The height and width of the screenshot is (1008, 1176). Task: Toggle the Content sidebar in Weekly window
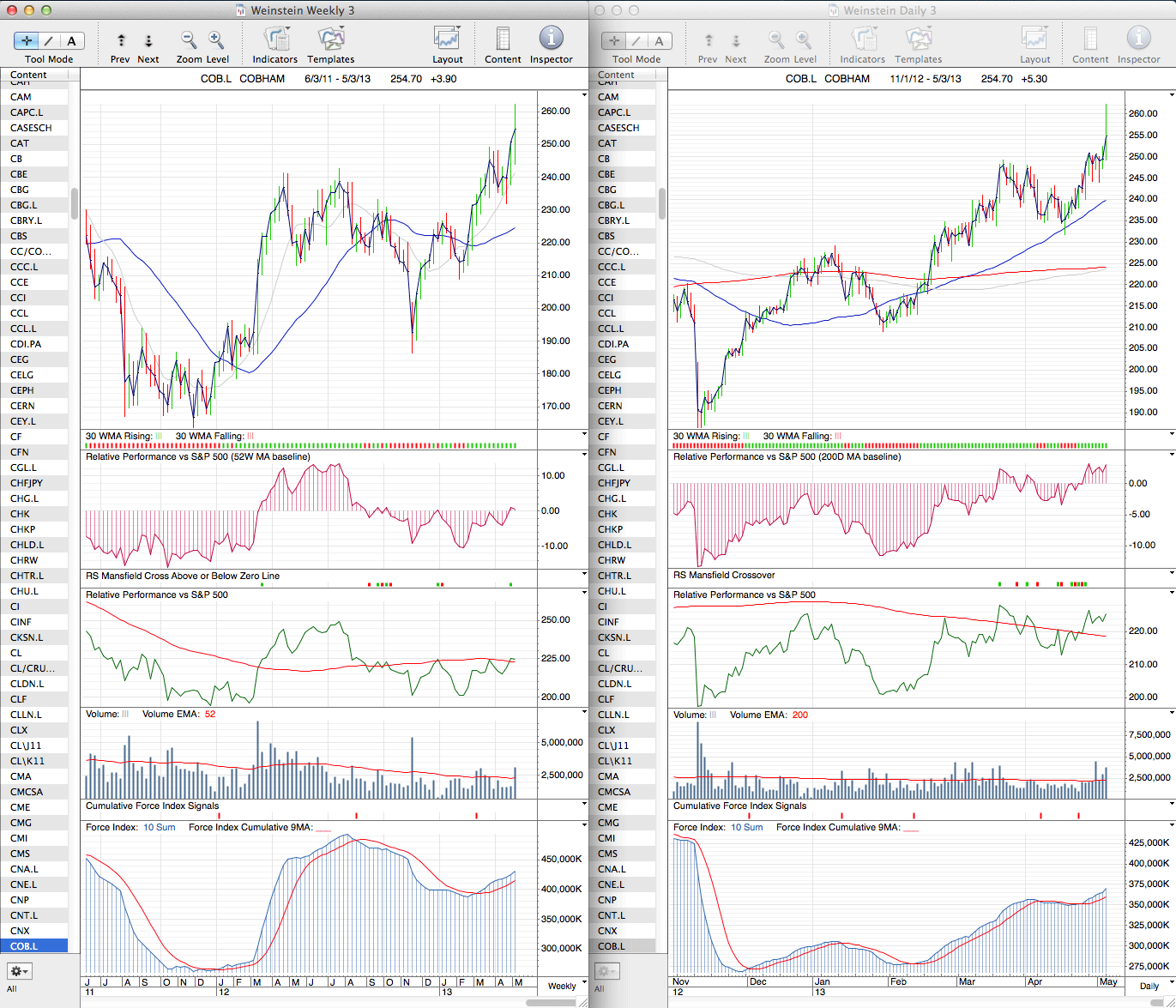coord(503,39)
